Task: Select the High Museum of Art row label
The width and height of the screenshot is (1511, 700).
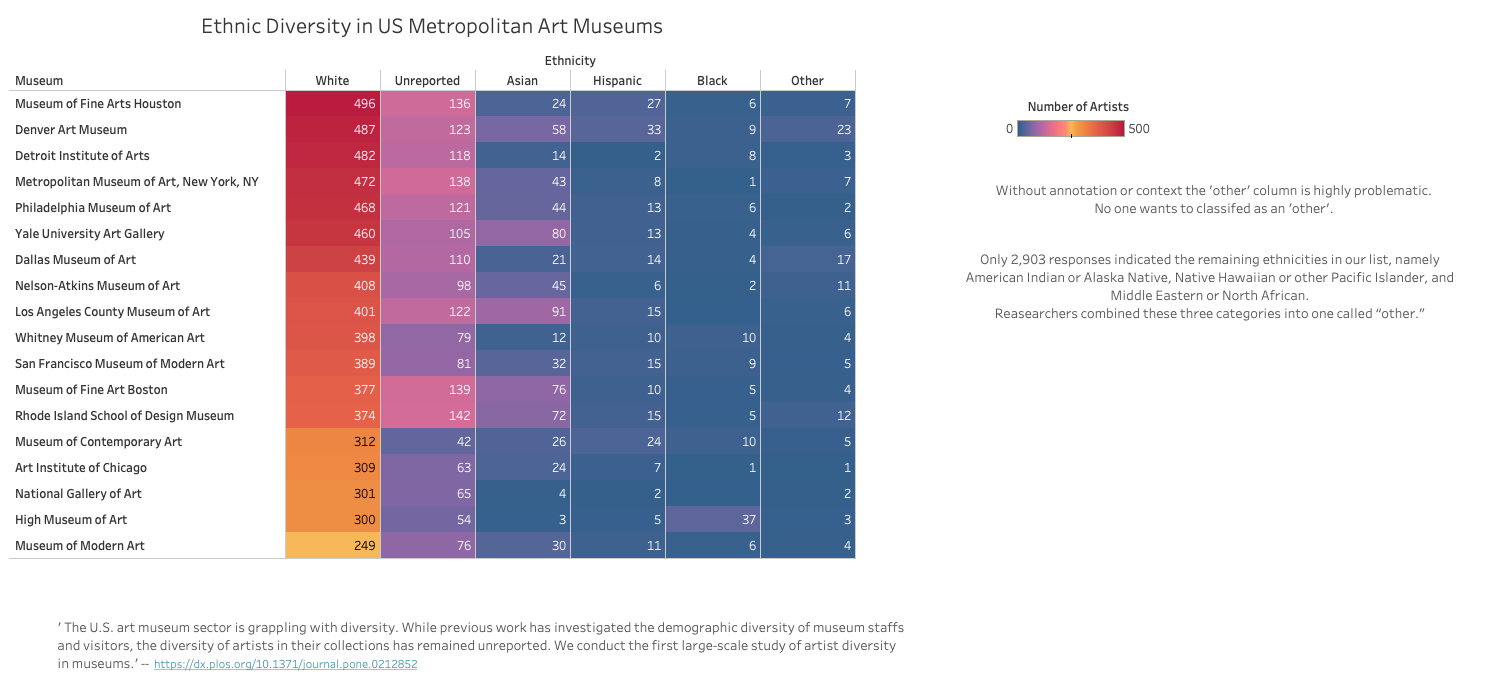Action: point(71,520)
